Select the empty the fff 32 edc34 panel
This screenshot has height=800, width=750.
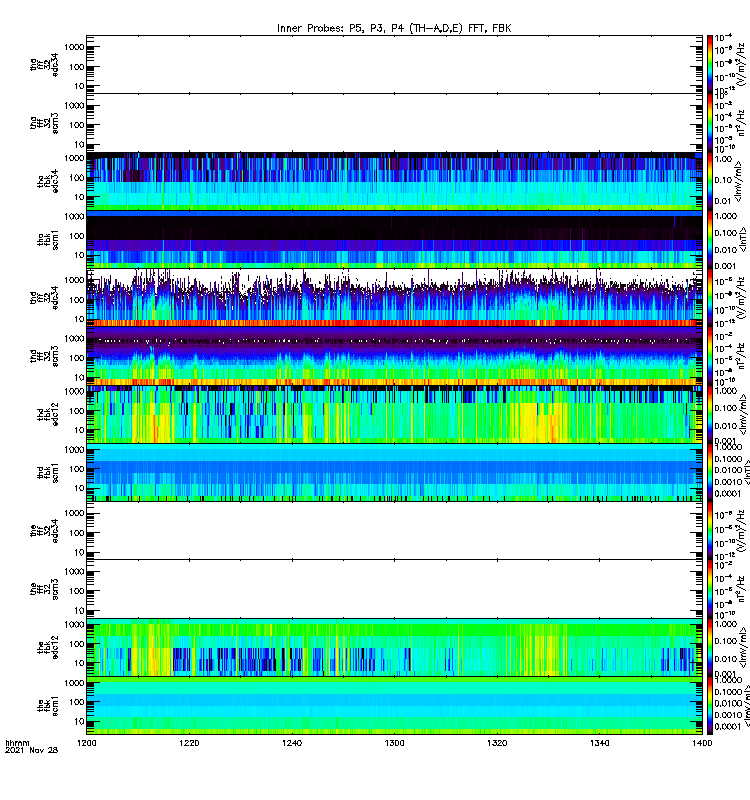click(394, 531)
